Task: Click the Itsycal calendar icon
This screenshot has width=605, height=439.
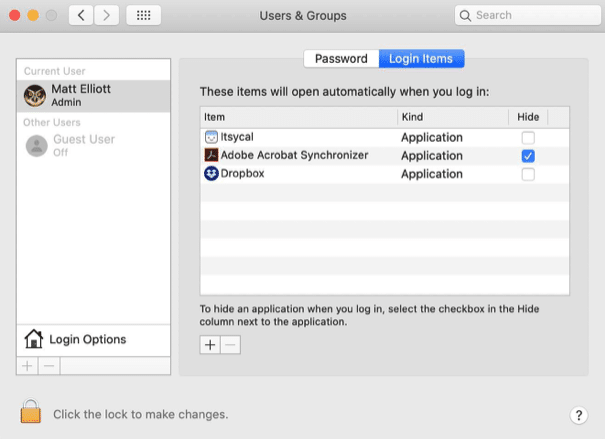Action: click(211, 137)
